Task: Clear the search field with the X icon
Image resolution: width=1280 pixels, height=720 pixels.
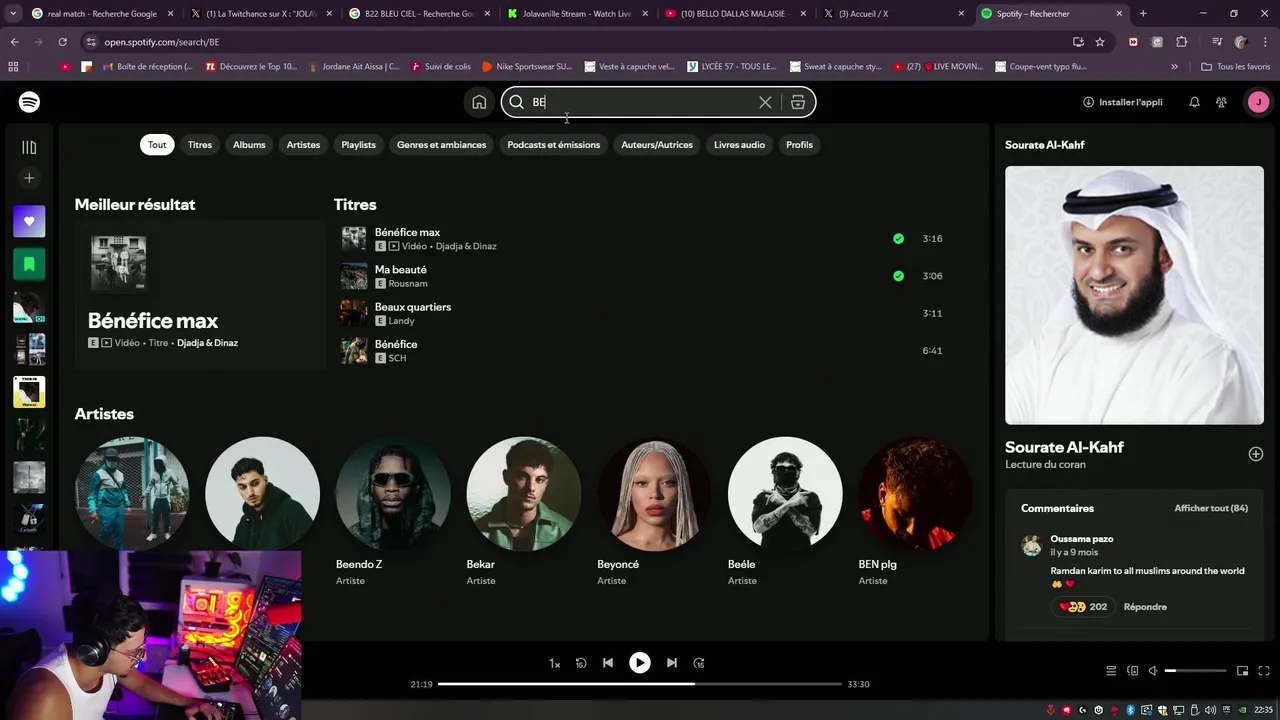Action: (x=765, y=102)
